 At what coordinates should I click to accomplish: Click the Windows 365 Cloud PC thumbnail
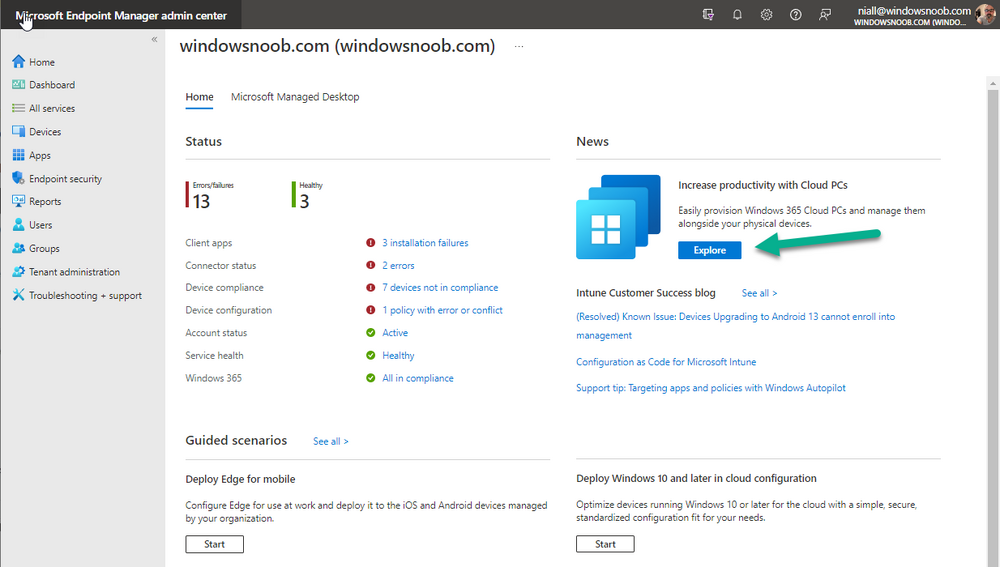tap(618, 217)
